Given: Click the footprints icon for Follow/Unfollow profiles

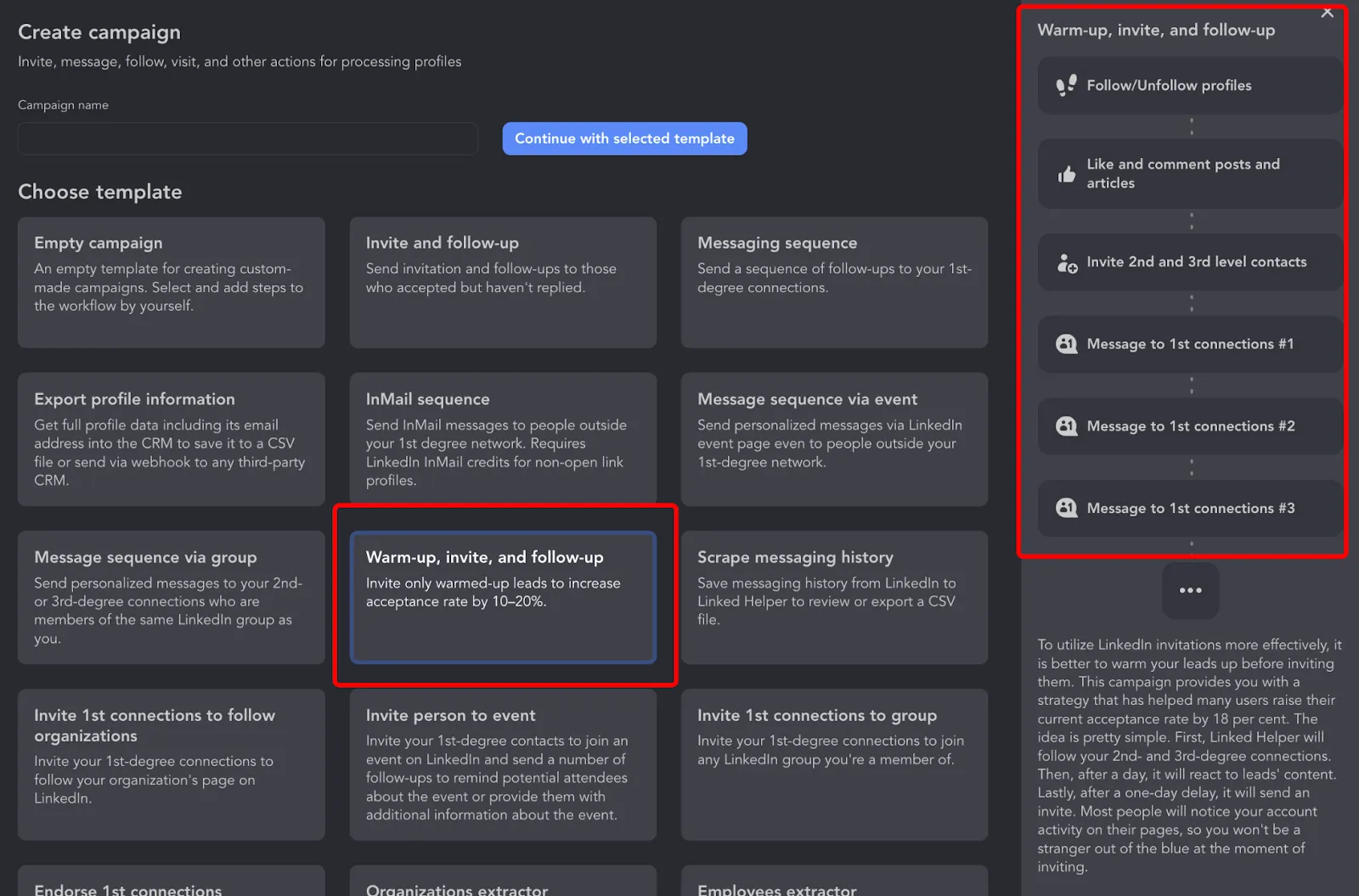Looking at the screenshot, I should point(1066,85).
